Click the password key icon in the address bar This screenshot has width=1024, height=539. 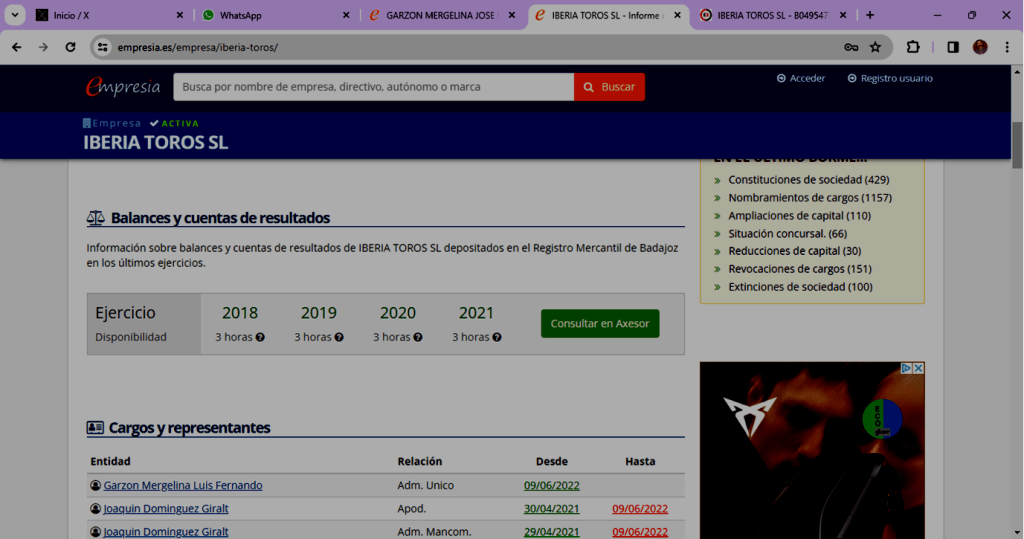pyautogui.click(x=850, y=47)
